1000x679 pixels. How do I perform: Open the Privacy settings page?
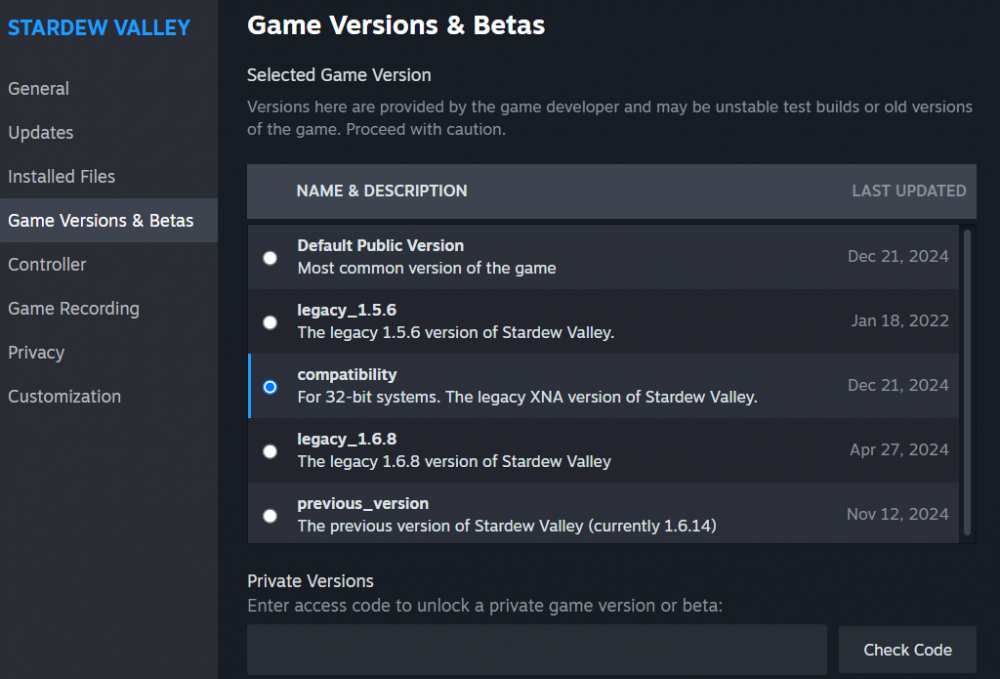(x=36, y=353)
